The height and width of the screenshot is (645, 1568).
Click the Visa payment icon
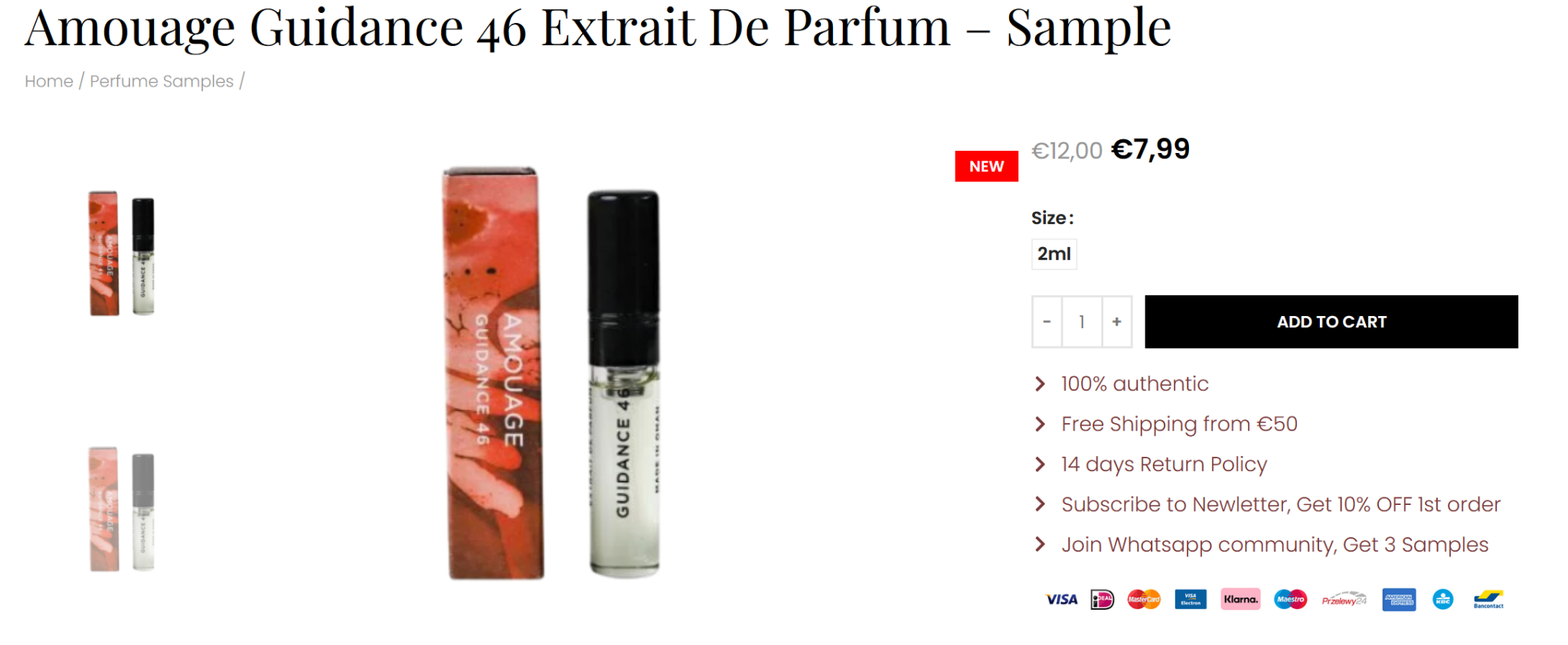pos(1061,599)
